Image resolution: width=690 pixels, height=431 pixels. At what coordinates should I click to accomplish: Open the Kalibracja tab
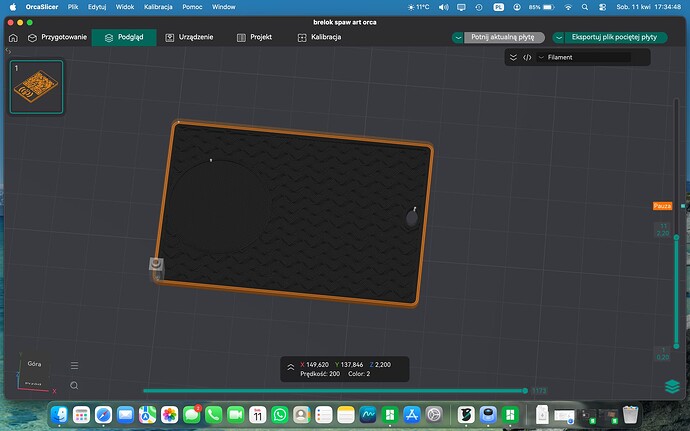(319, 37)
